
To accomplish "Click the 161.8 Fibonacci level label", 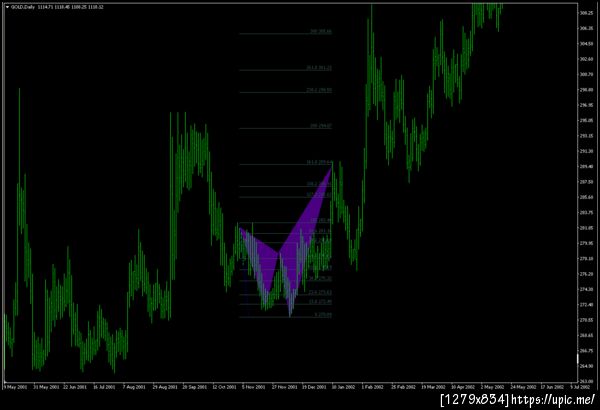I will [319, 162].
